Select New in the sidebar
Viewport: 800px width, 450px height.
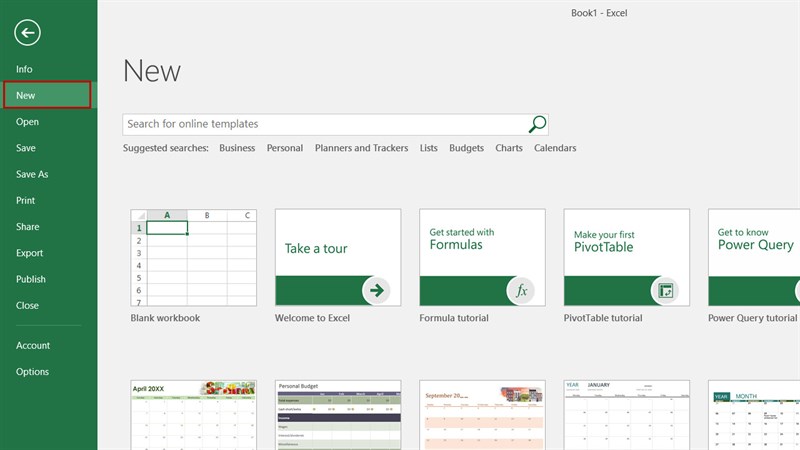click(47, 95)
